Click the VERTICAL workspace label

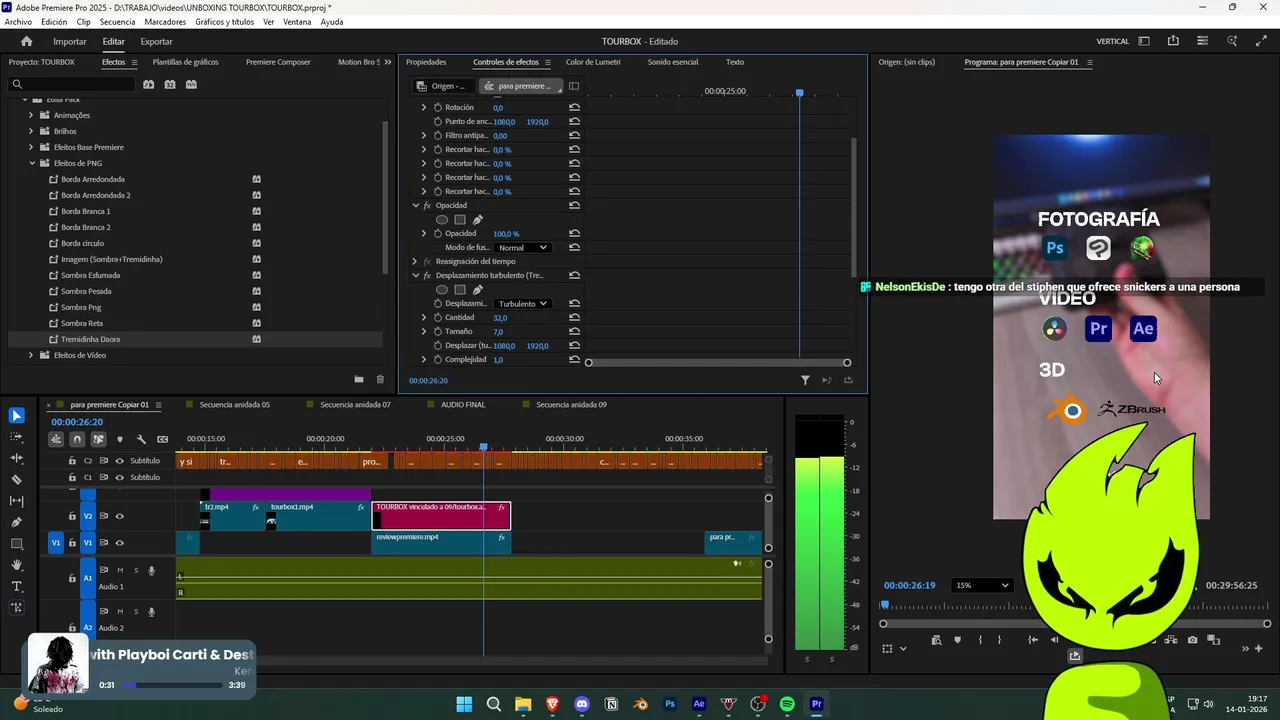coord(1113,41)
